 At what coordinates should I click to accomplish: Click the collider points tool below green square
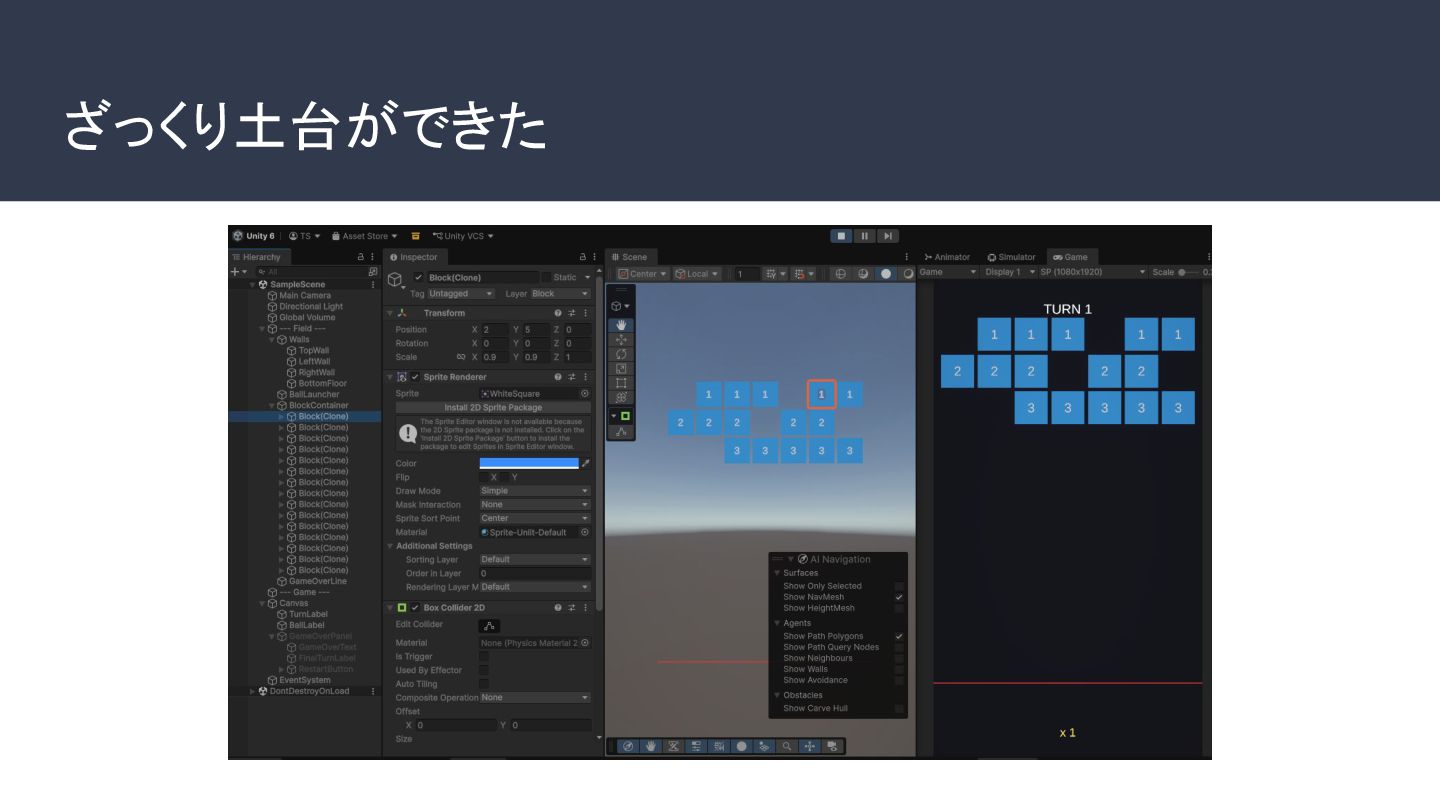[x=621, y=432]
